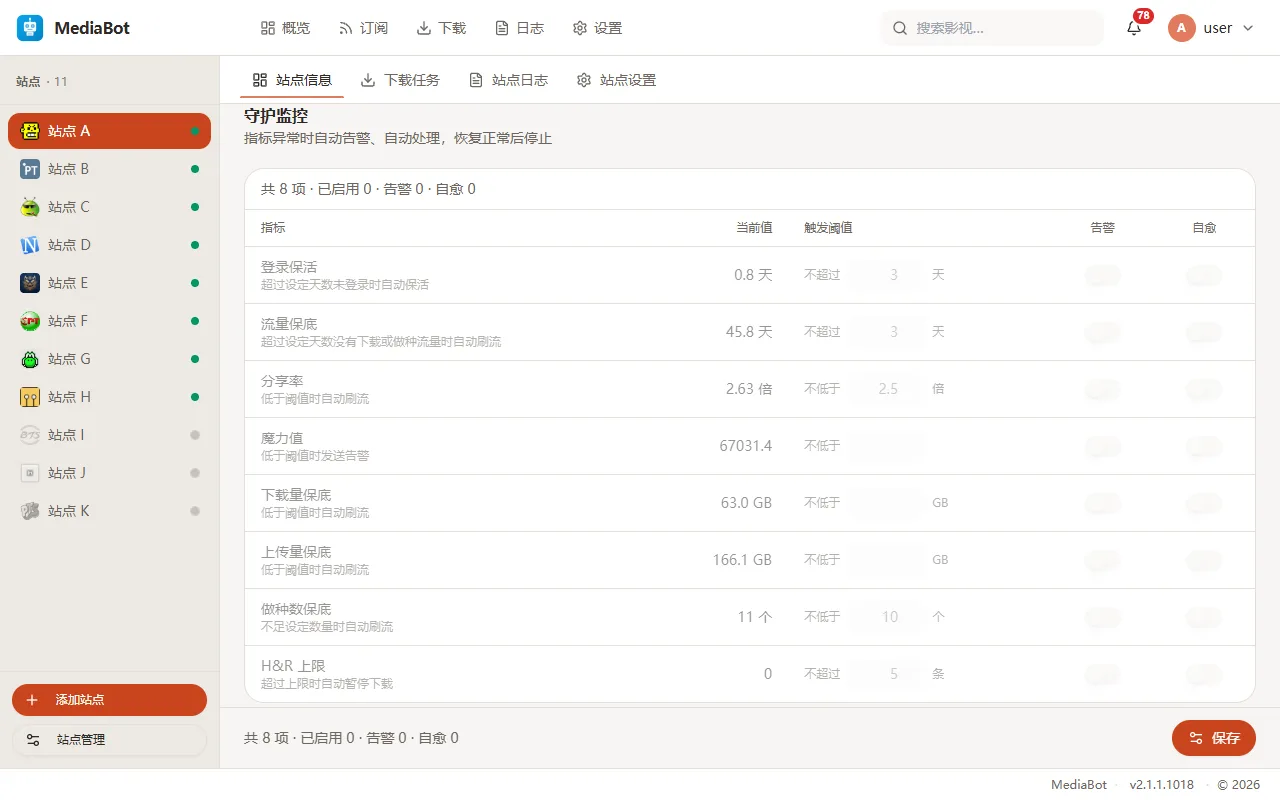Choose the 站点 E owl icon
The width and height of the screenshot is (1280, 800).
point(30,283)
